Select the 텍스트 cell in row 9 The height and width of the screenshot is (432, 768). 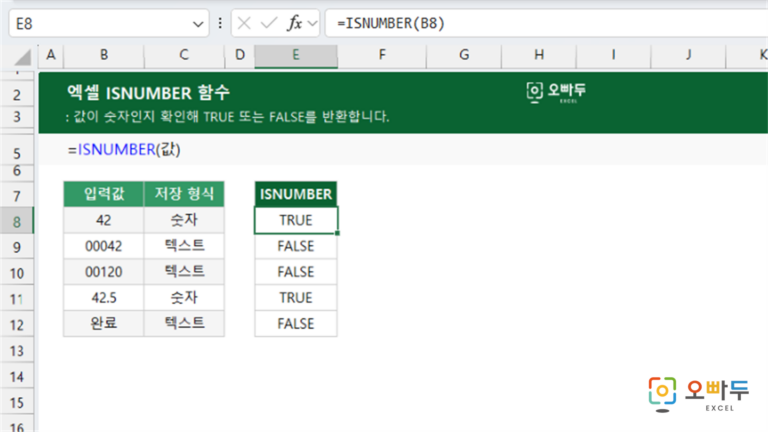(x=184, y=246)
